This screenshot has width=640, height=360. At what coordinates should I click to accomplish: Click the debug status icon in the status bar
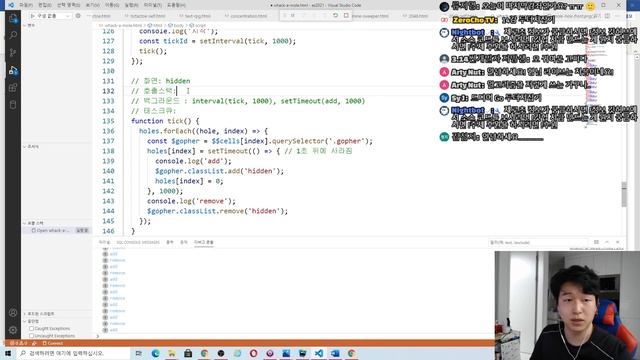34,343
